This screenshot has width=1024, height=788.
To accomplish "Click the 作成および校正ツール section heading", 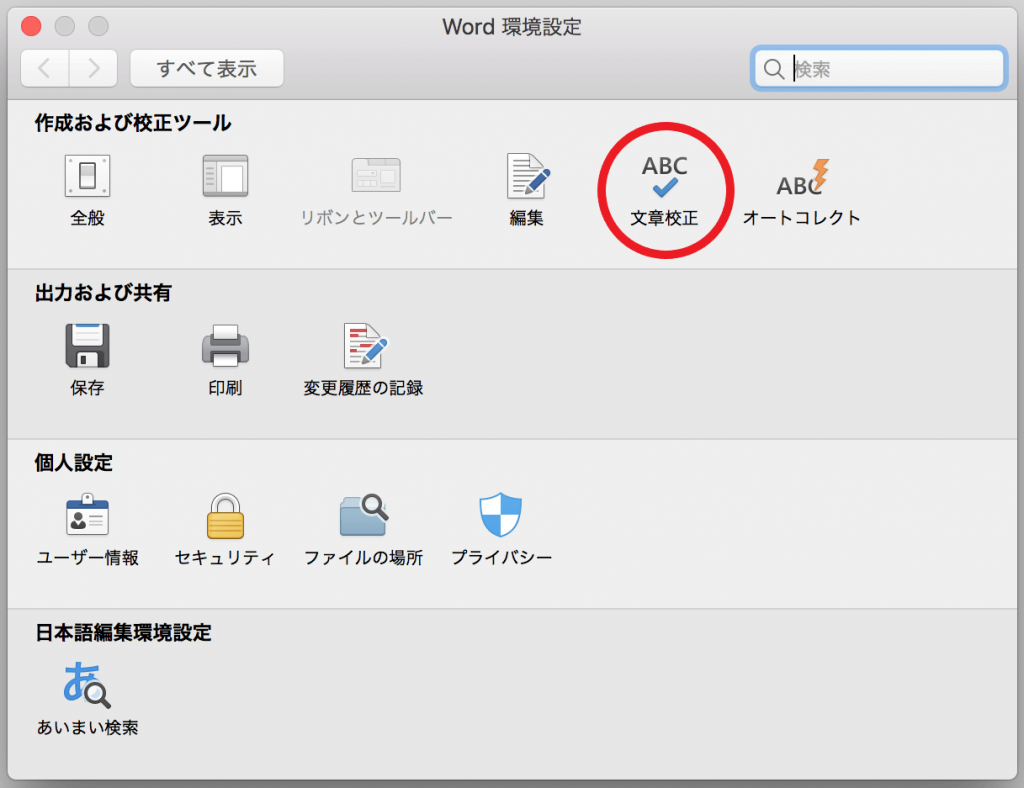I will click(x=133, y=123).
